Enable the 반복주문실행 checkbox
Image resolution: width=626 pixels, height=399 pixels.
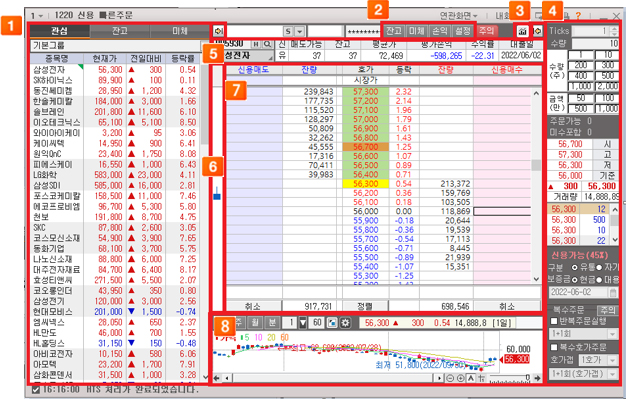[x=554, y=321]
